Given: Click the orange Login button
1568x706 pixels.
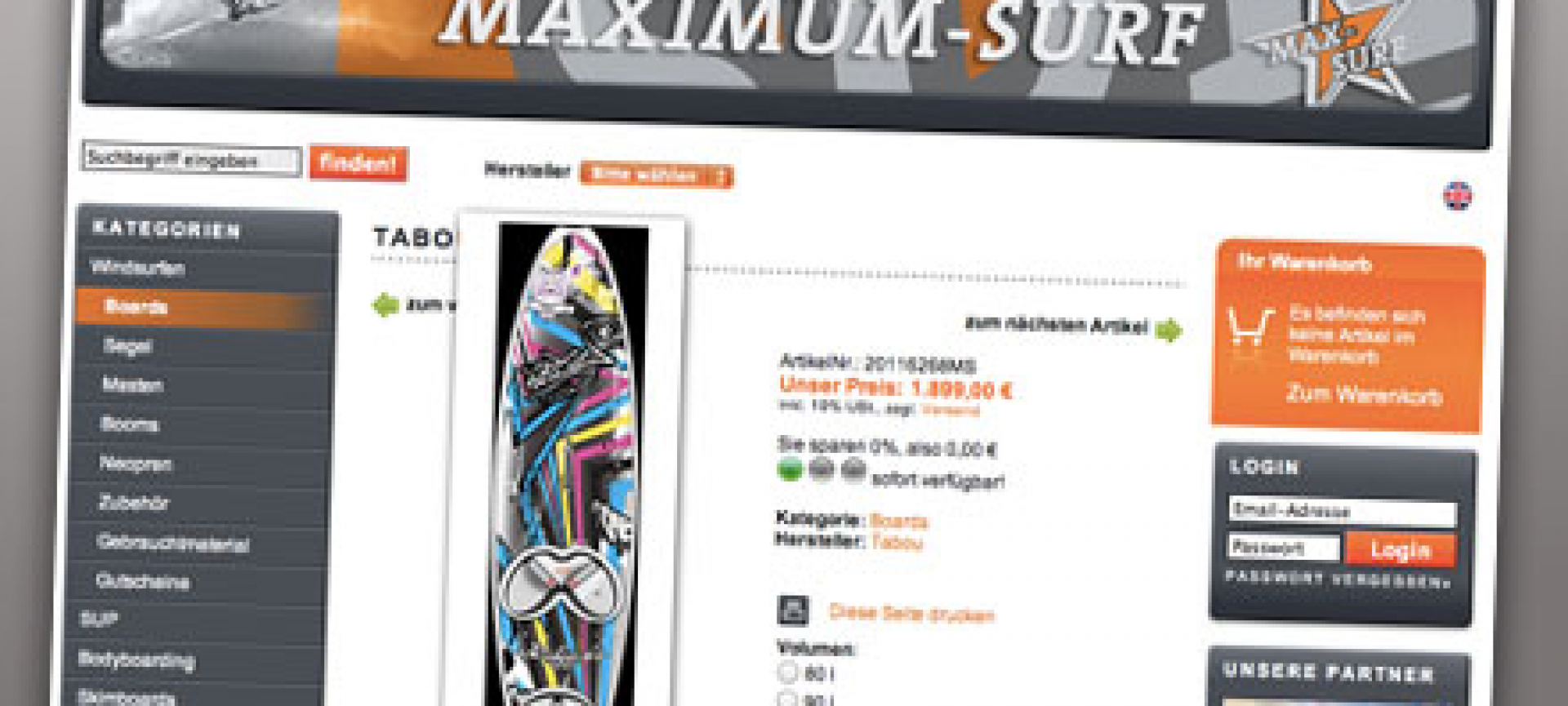Looking at the screenshot, I should pyautogui.click(x=1400, y=549).
